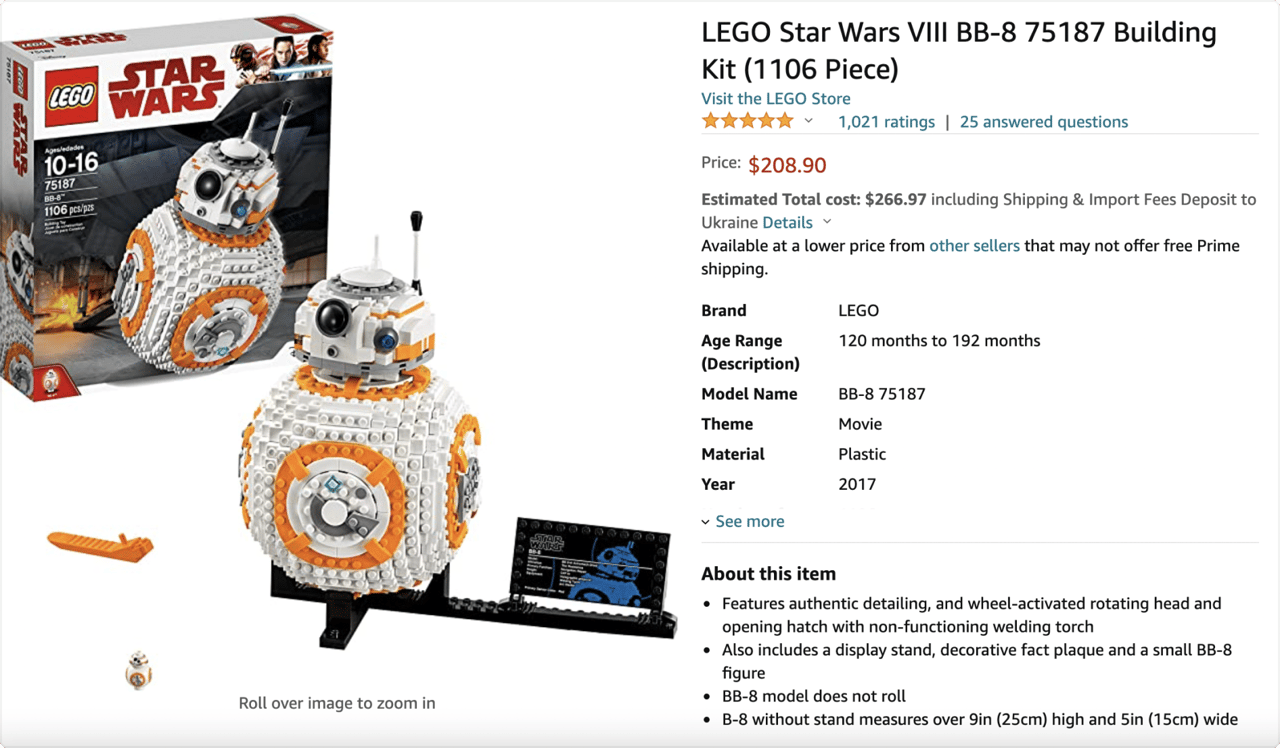This screenshot has width=1280, height=748.
Task: Click the Star Wars logo on the box
Action: (x=165, y=84)
